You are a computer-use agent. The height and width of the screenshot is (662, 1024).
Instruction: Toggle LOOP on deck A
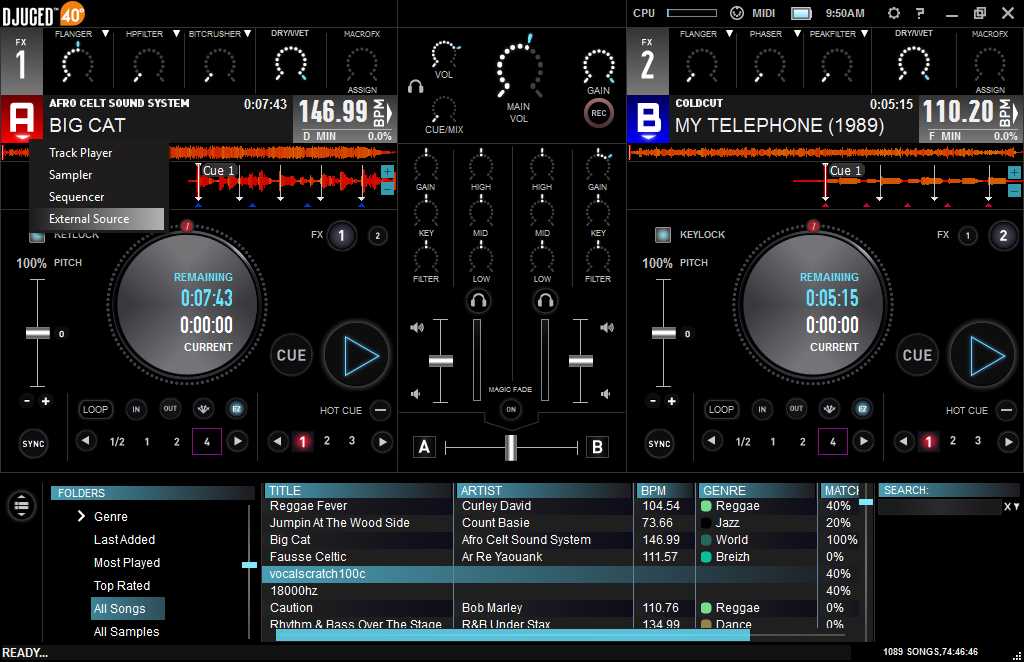pos(95,409)
